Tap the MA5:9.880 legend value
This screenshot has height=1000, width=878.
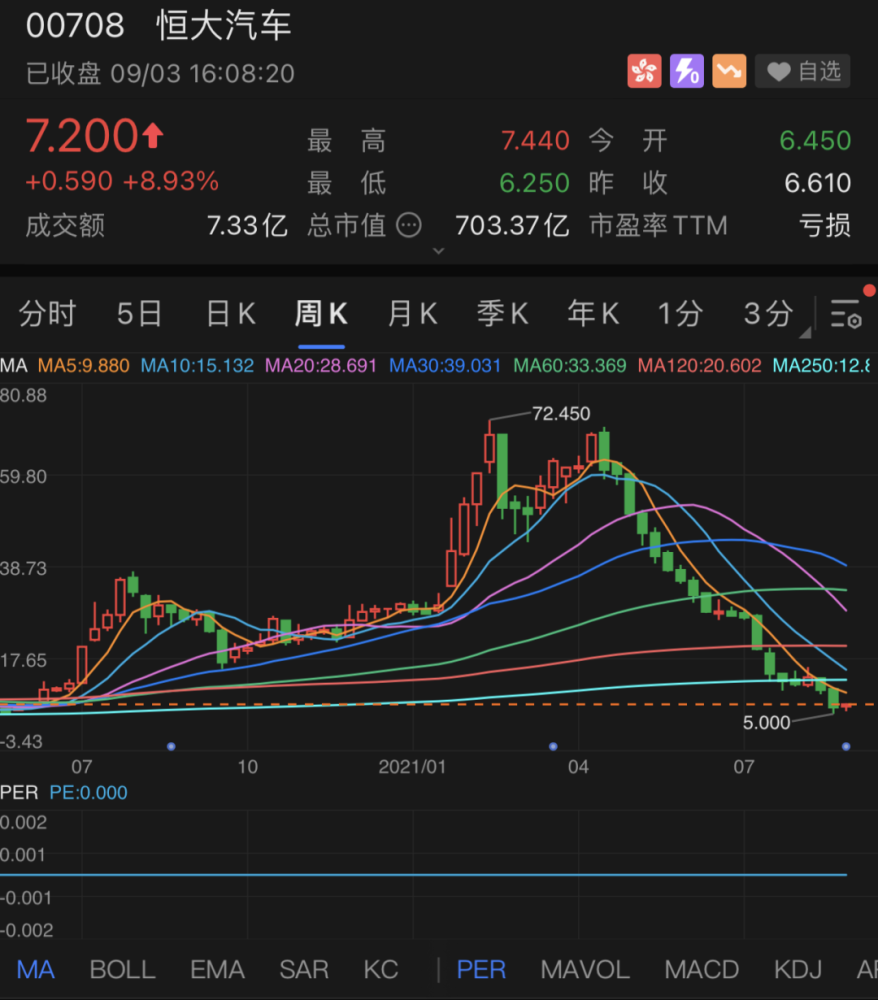coord(84,365)
